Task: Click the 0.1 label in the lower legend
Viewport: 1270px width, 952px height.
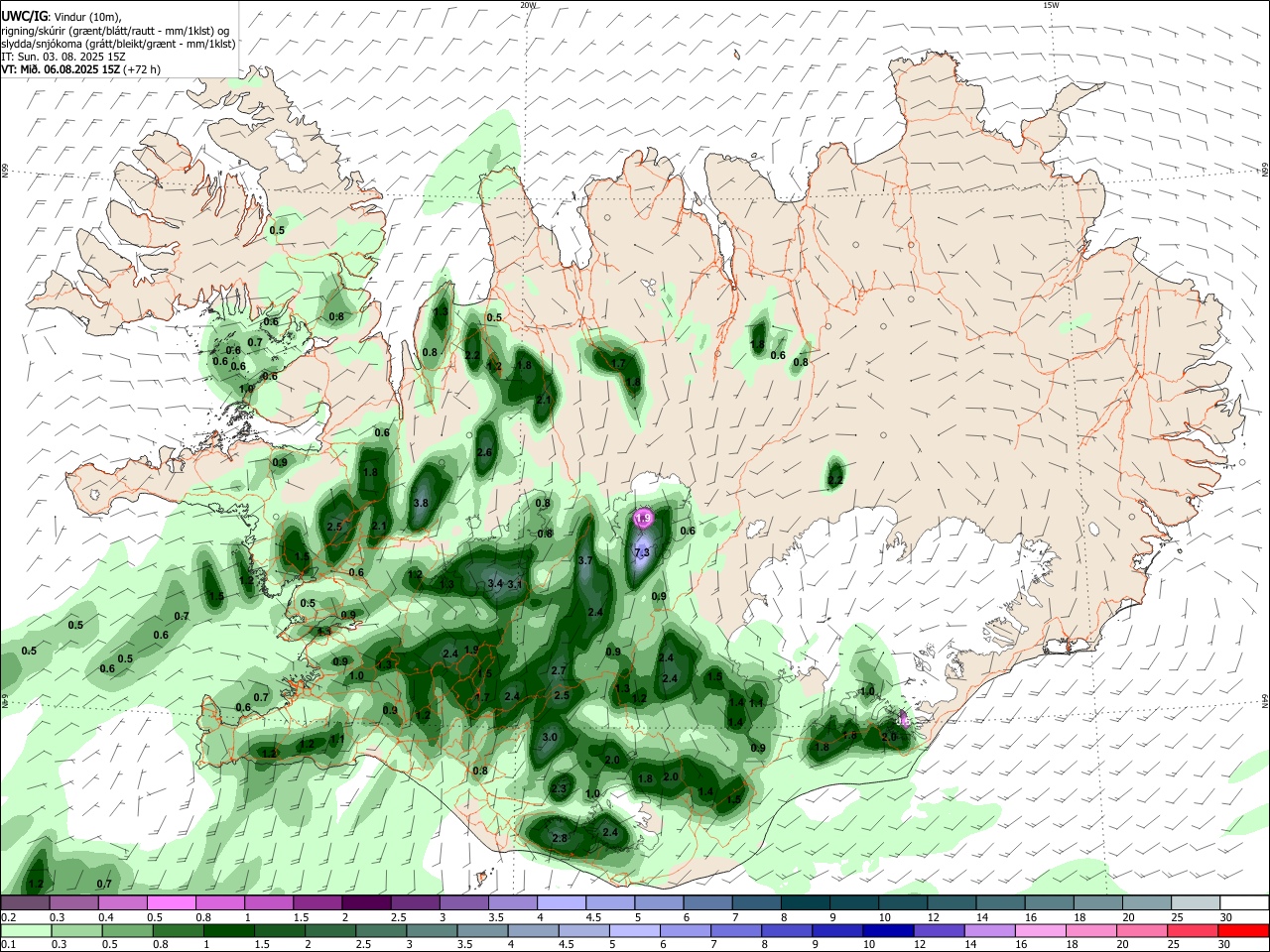Action: tap(8, 945)
